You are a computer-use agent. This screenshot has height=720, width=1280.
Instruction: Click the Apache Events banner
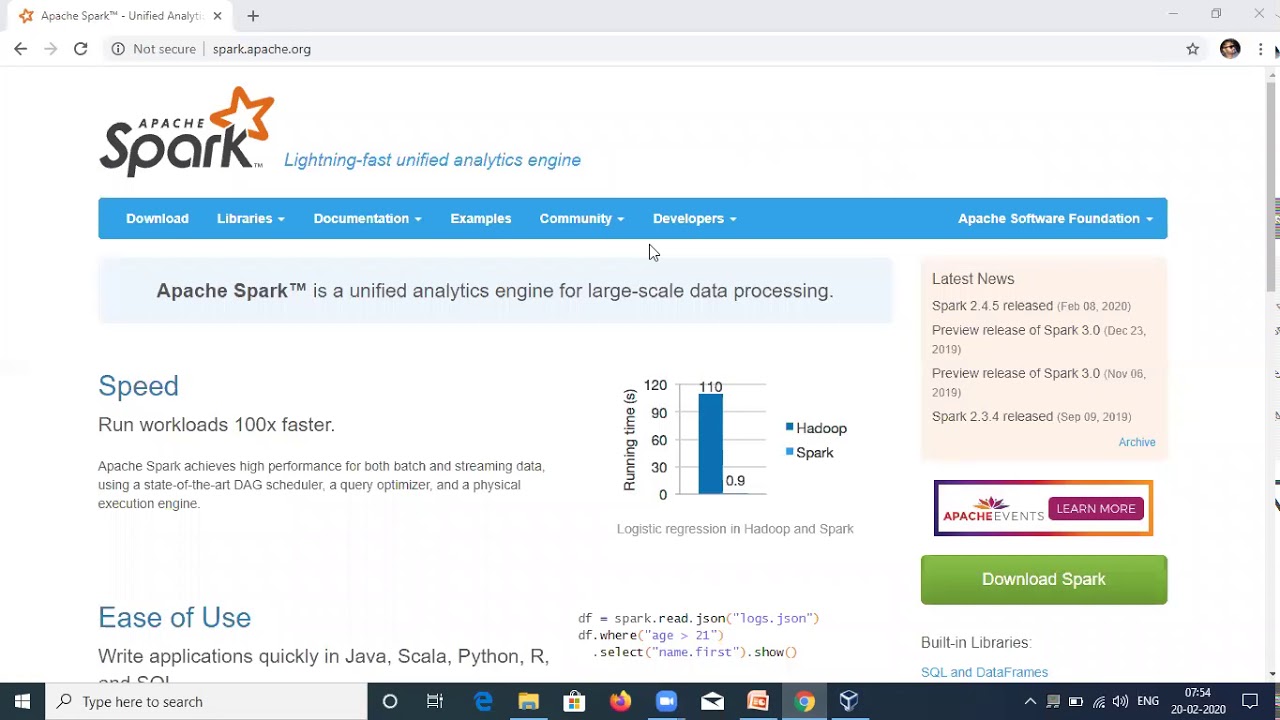(1043, 508)
